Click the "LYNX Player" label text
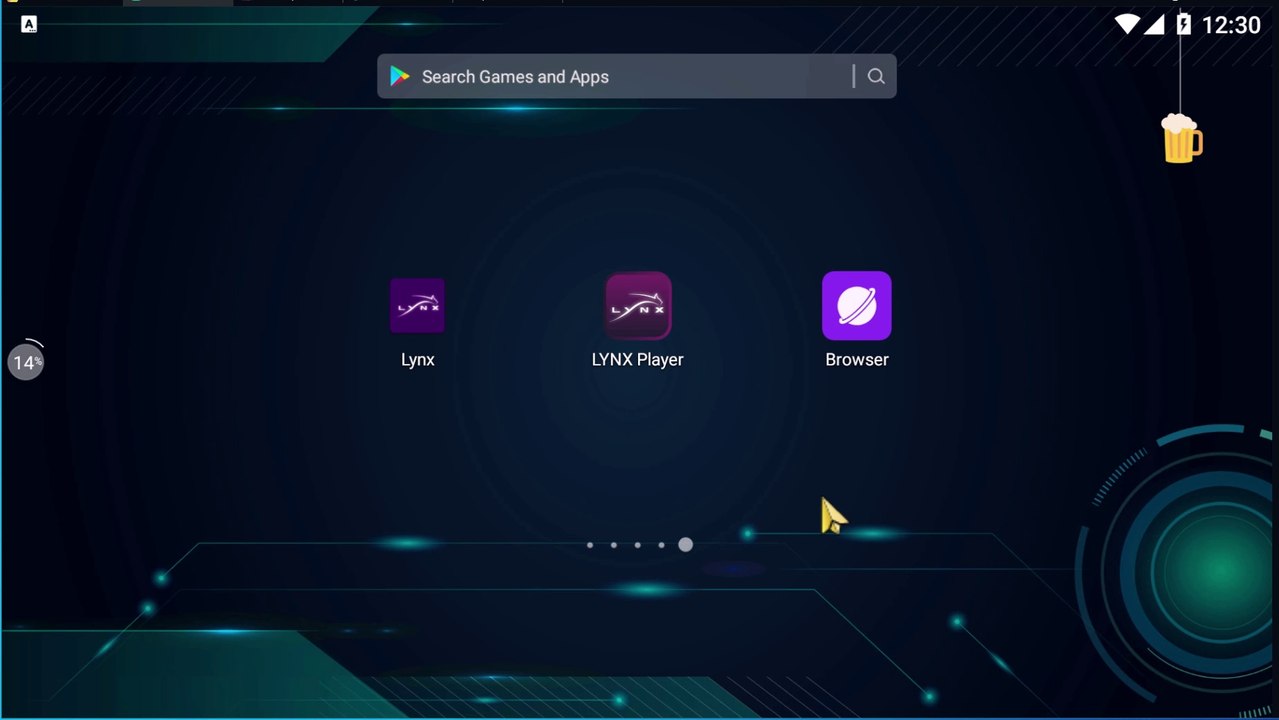 click(x=638, y=360)
